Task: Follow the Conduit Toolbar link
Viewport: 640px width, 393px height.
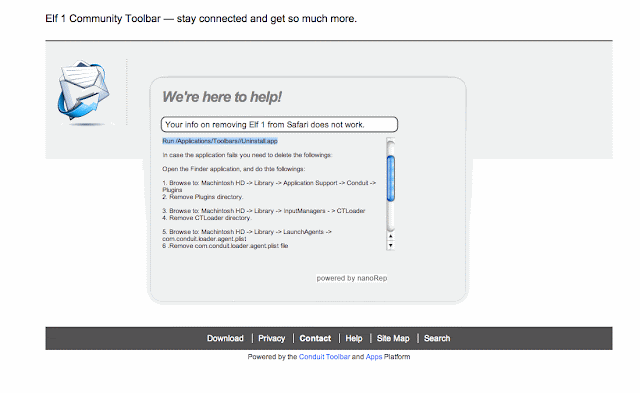Action: click(324, 357)
